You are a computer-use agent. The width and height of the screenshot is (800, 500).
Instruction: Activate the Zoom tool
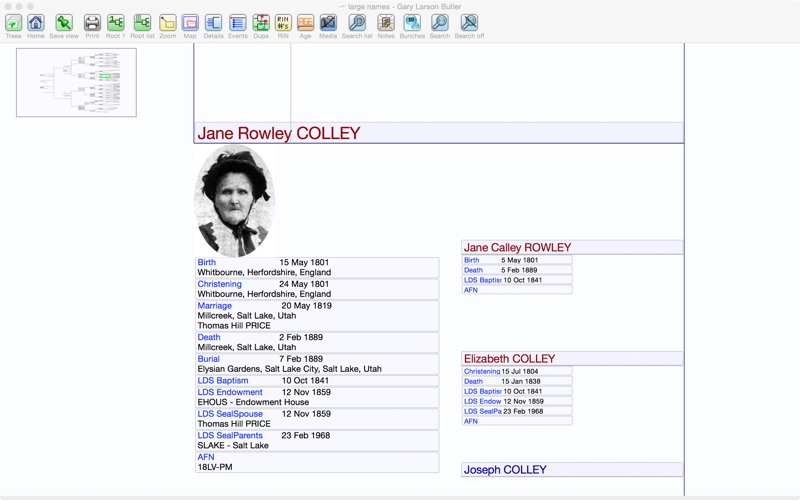click(167, 23)
